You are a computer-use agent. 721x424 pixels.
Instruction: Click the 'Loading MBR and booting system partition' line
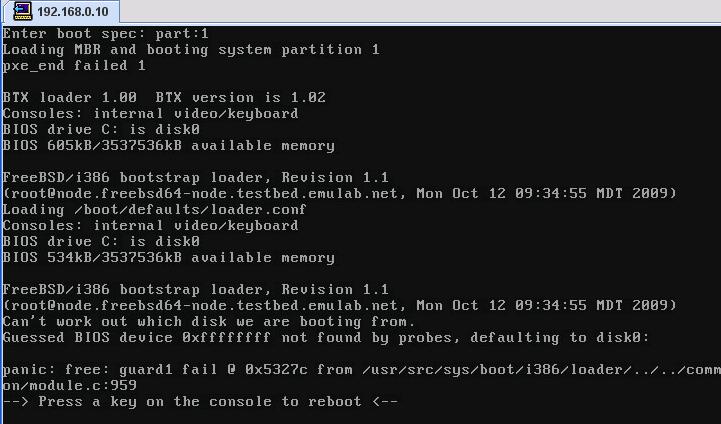[191, 49]
